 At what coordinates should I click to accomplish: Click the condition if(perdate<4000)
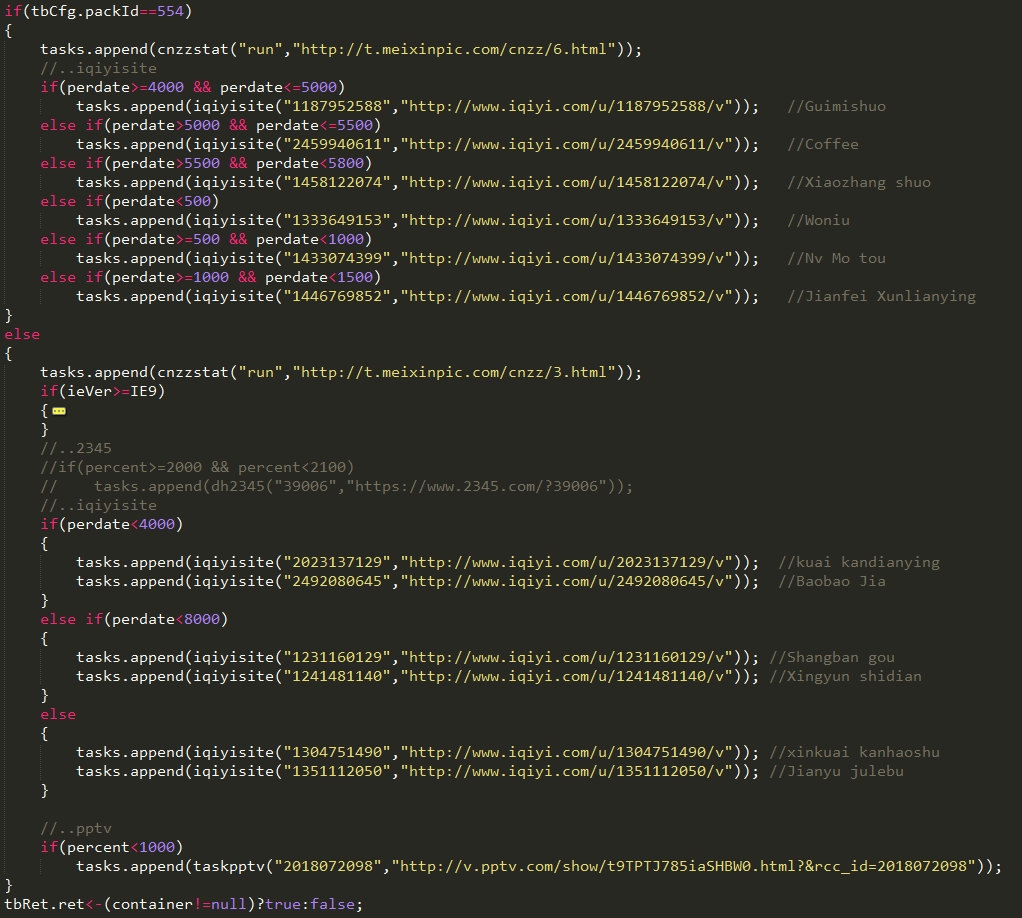click(x=111, y=524)
